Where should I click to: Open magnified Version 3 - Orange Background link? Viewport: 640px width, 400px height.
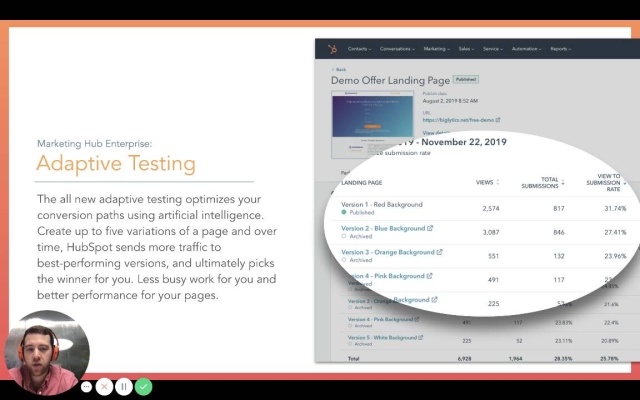point(388,252)
